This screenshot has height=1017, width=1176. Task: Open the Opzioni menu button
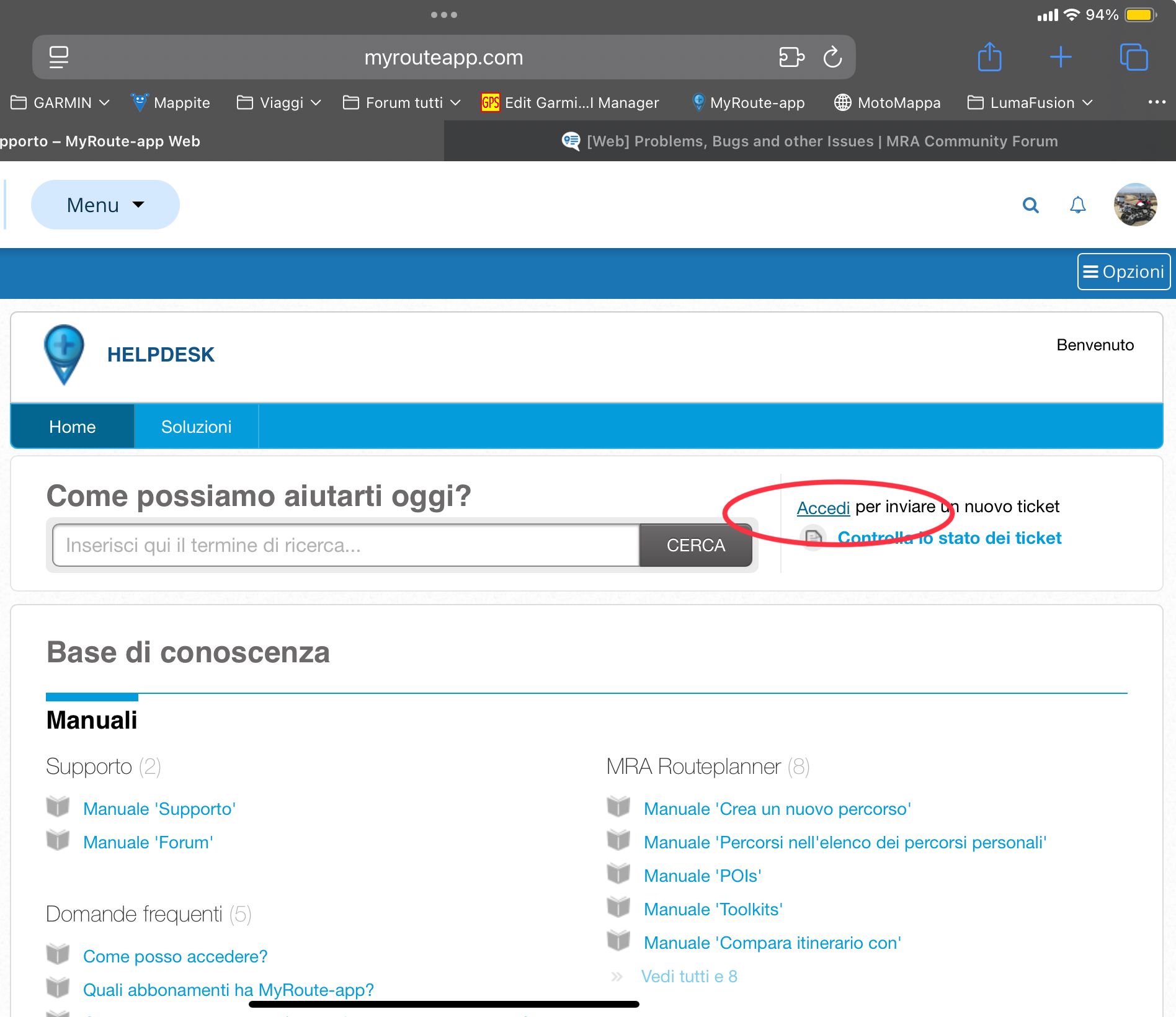coord(1124,272)
